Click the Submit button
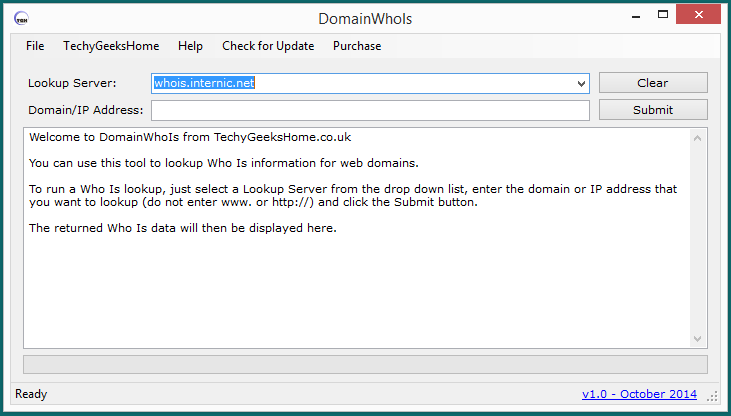The image size is (731, 416). (653, 110)
